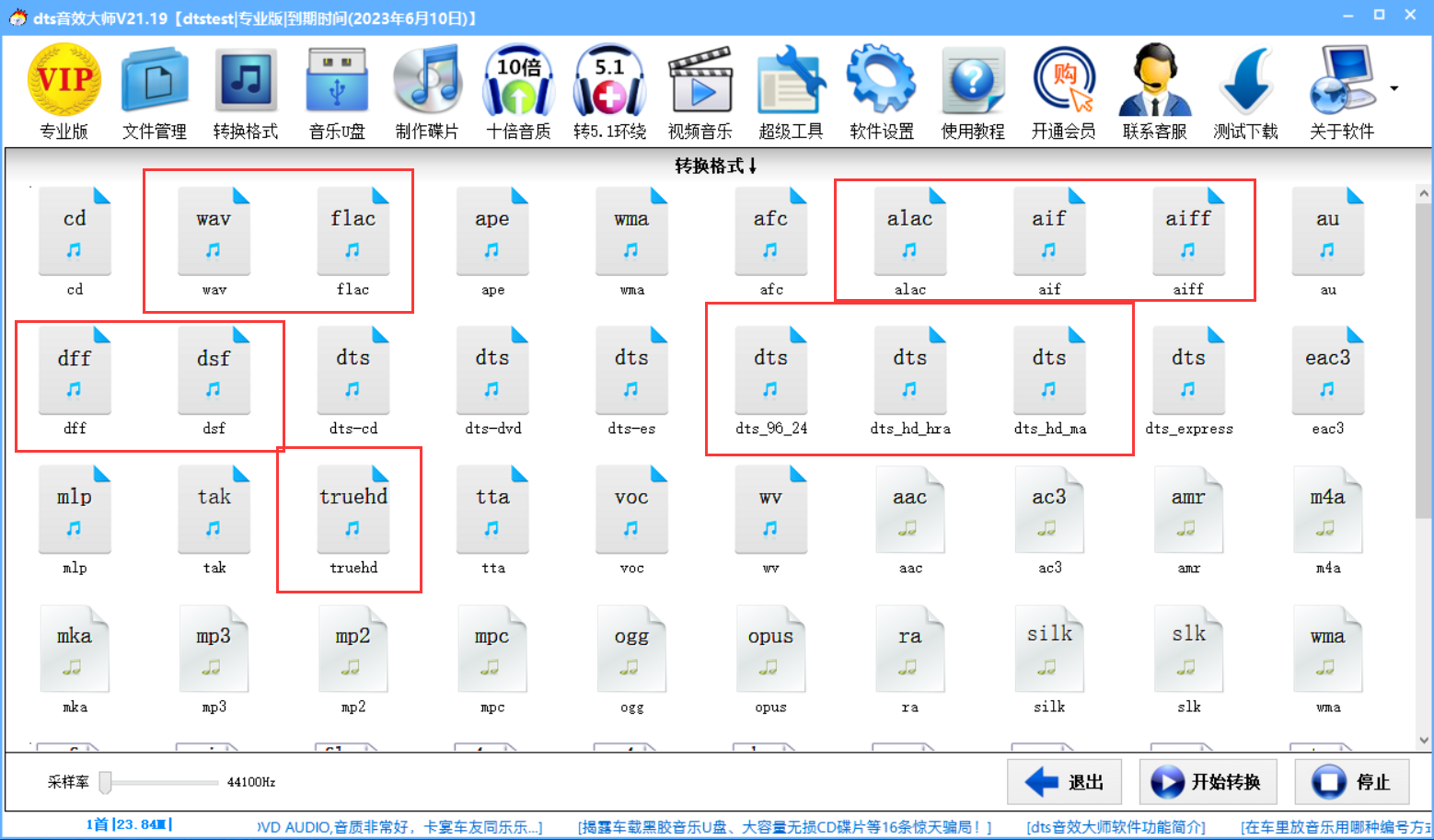The image size is (1434, 840).
Task: Choose the tta format icon
Action: click(492, 519)
